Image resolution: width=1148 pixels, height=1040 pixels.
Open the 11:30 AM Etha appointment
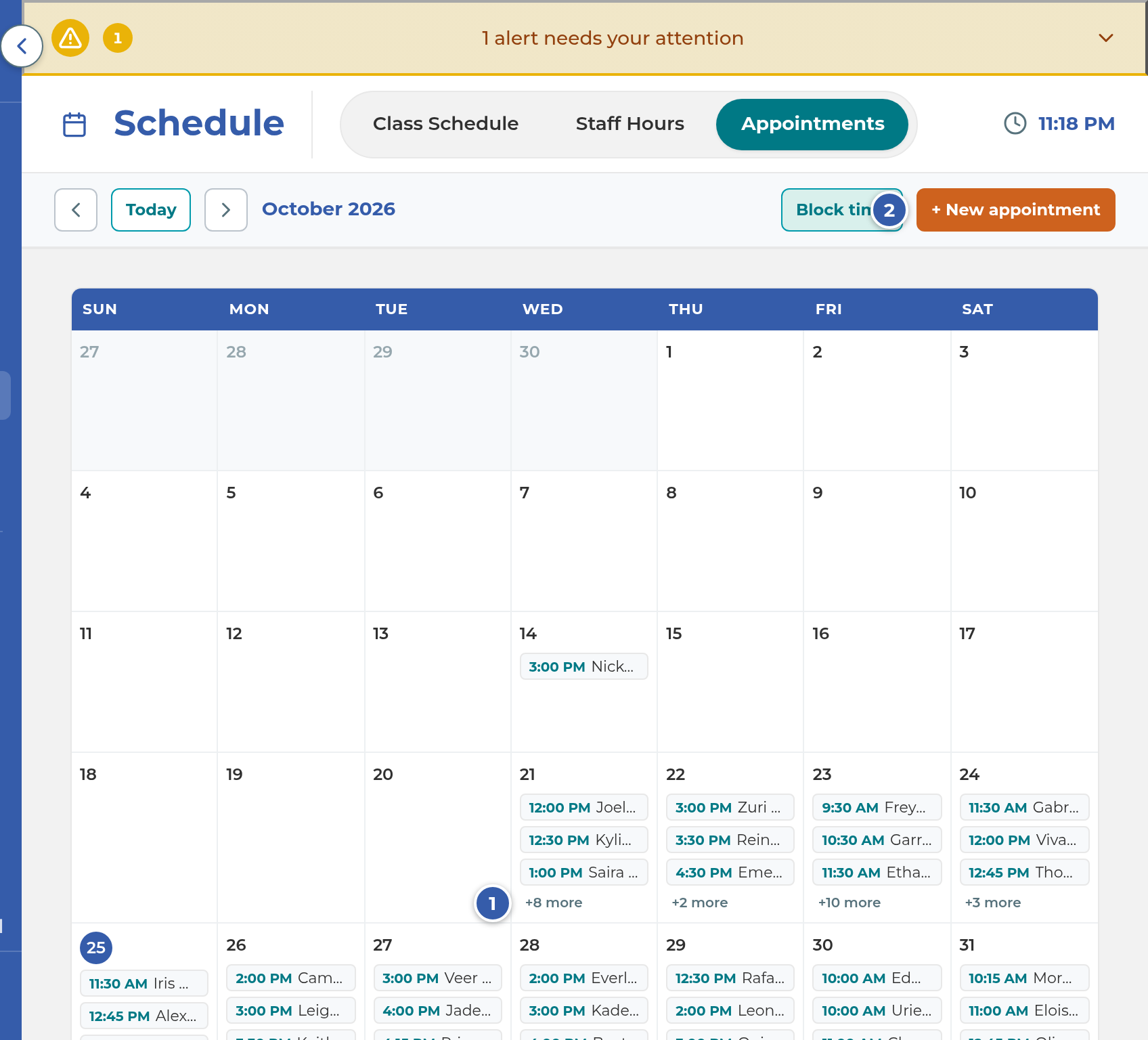pos(877,872)
